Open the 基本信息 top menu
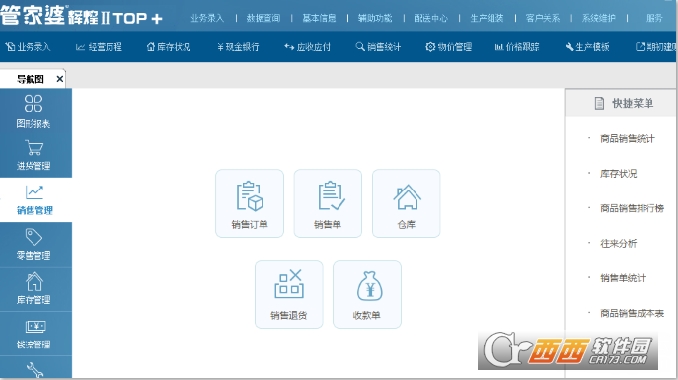This screenshot has height=380, width=678. [319, 18]
